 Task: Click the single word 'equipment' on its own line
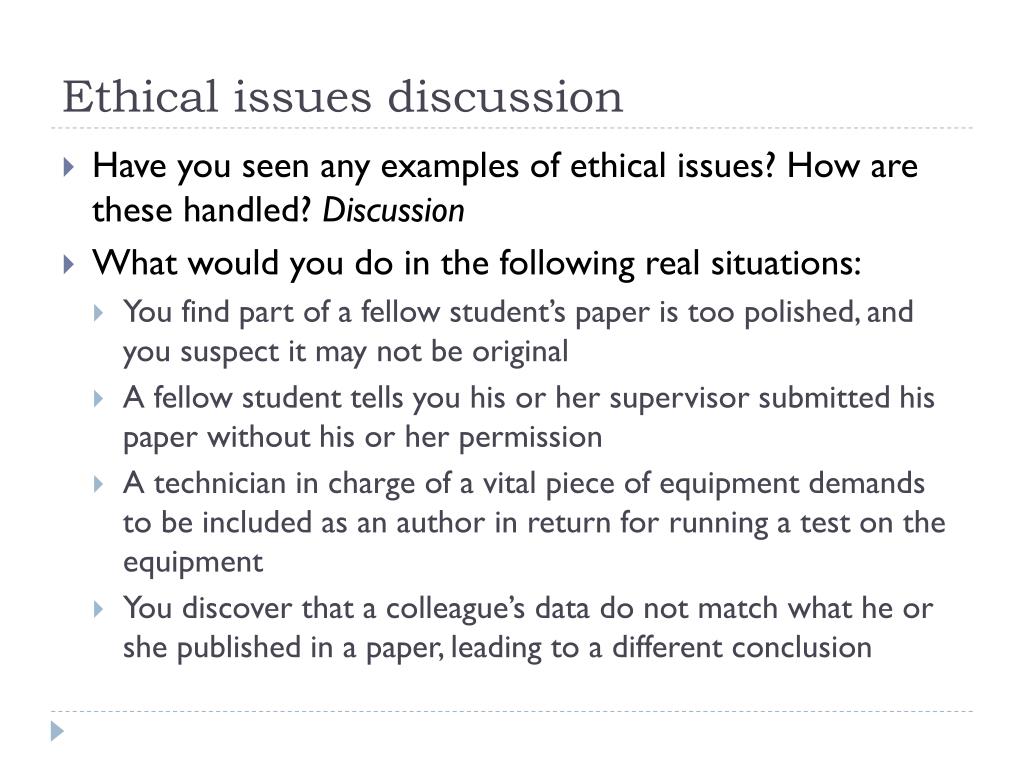point(193,563)
